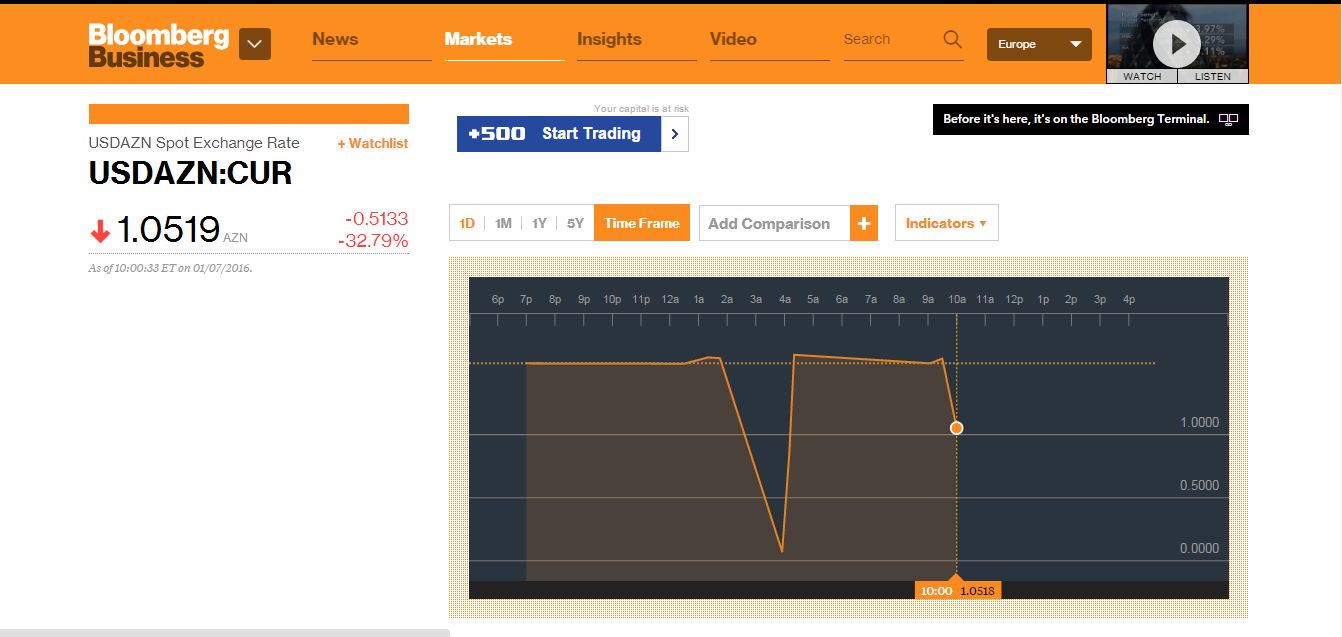Open the Markets menu
Screen dimensions: 1342x637
[x=478, y=39]
